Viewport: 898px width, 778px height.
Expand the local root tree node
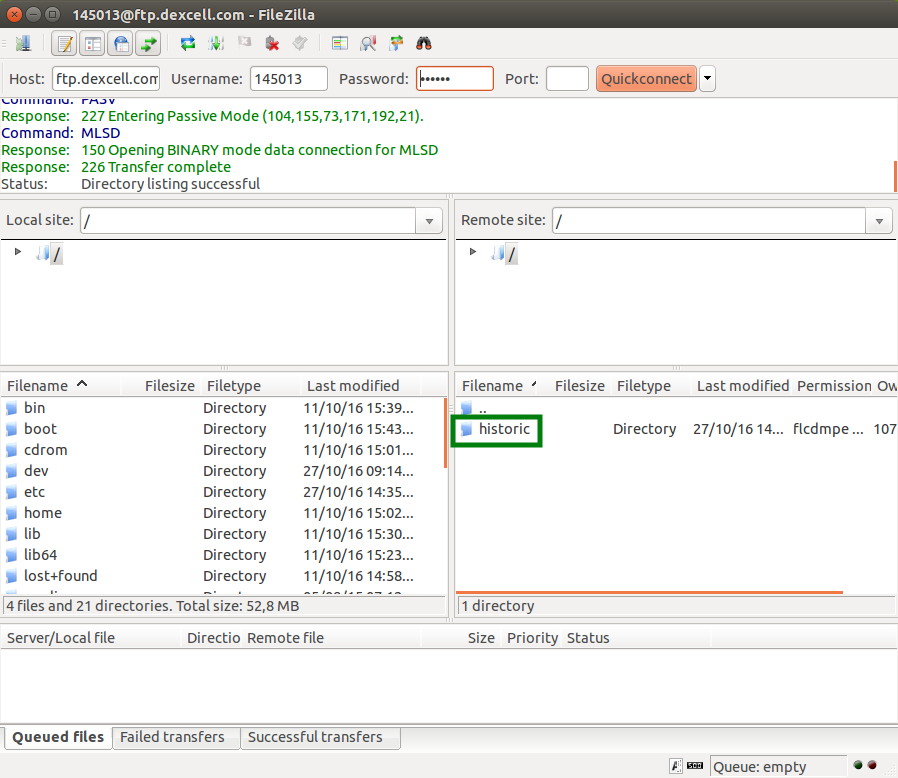click(18, 252)
